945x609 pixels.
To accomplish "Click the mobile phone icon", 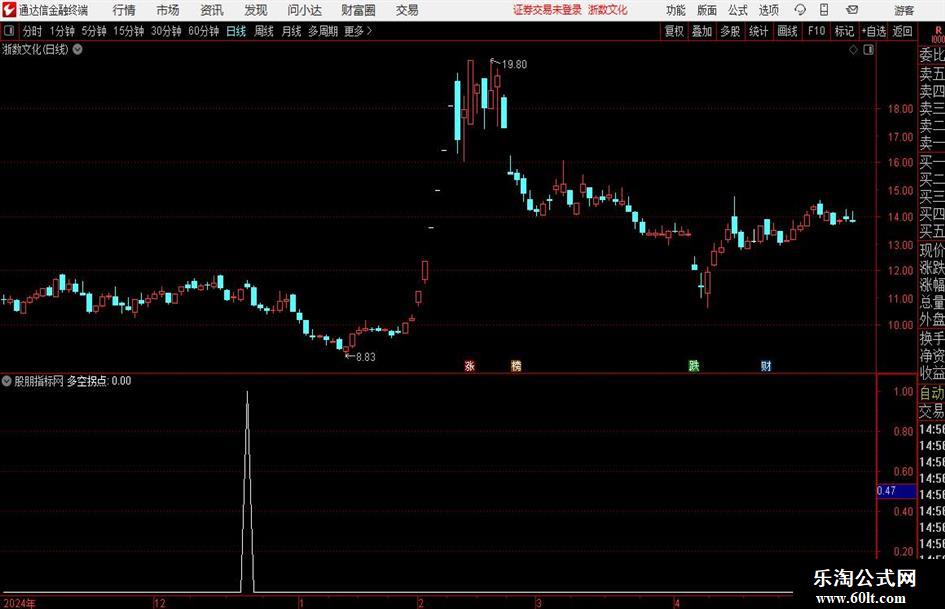I will pos(824,10).
